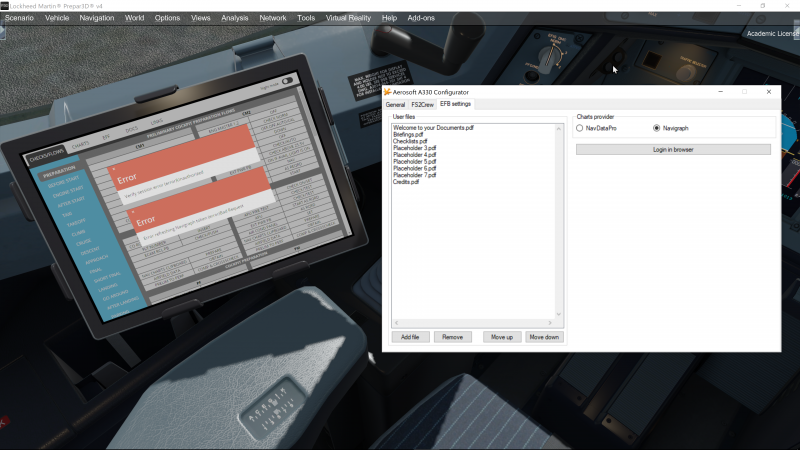
Task: Select Navigraph as charts provider
Action: click(657, 128)
